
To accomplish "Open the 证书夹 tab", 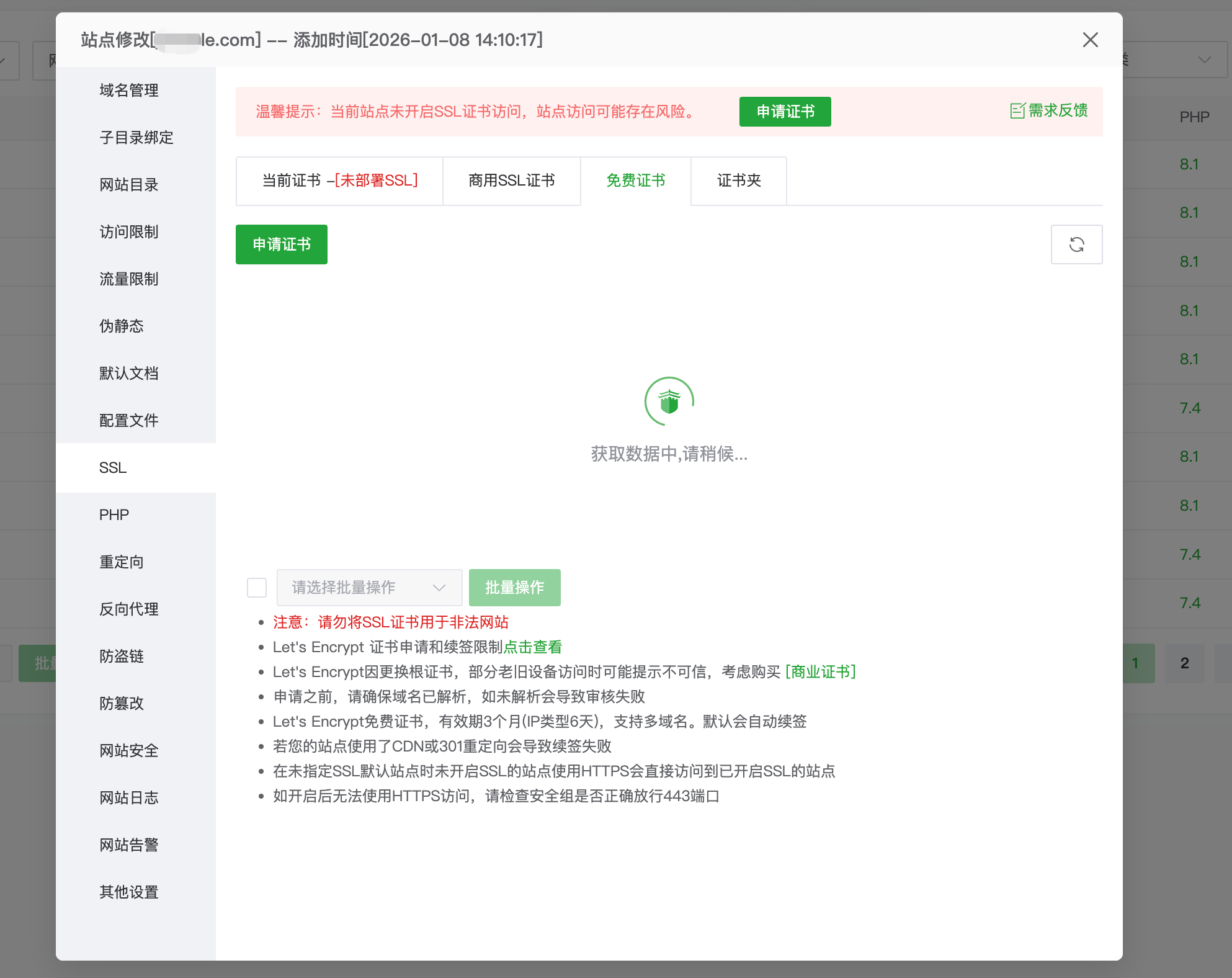I will [739, 181].
